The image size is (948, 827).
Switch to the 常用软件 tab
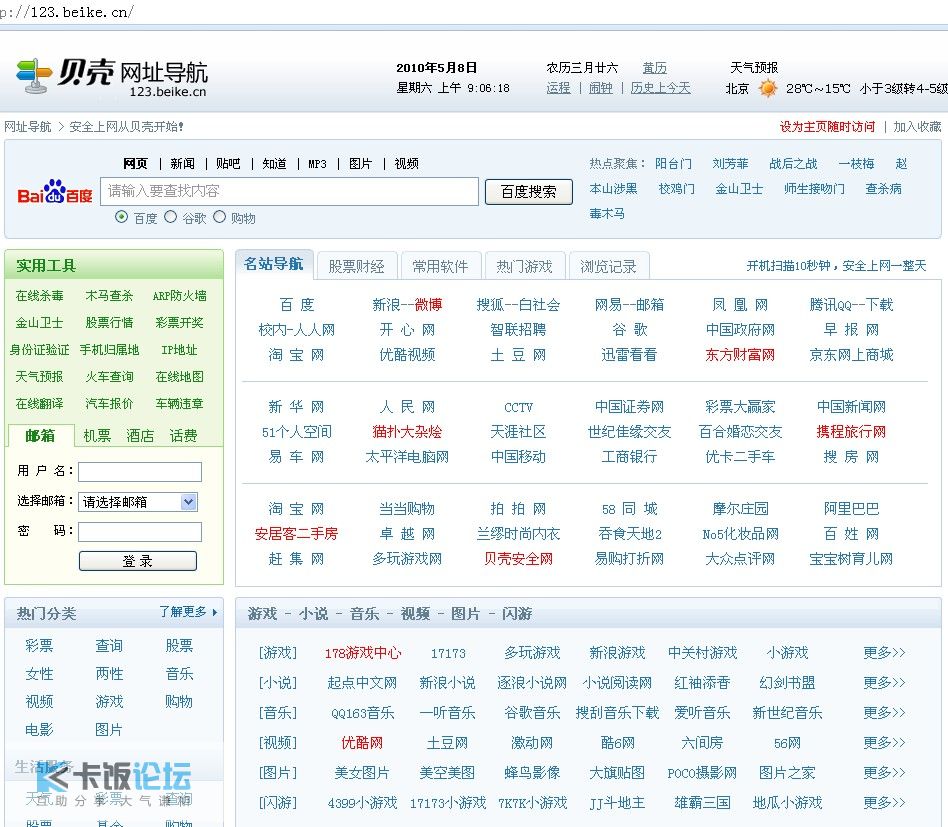pos(440,266)
